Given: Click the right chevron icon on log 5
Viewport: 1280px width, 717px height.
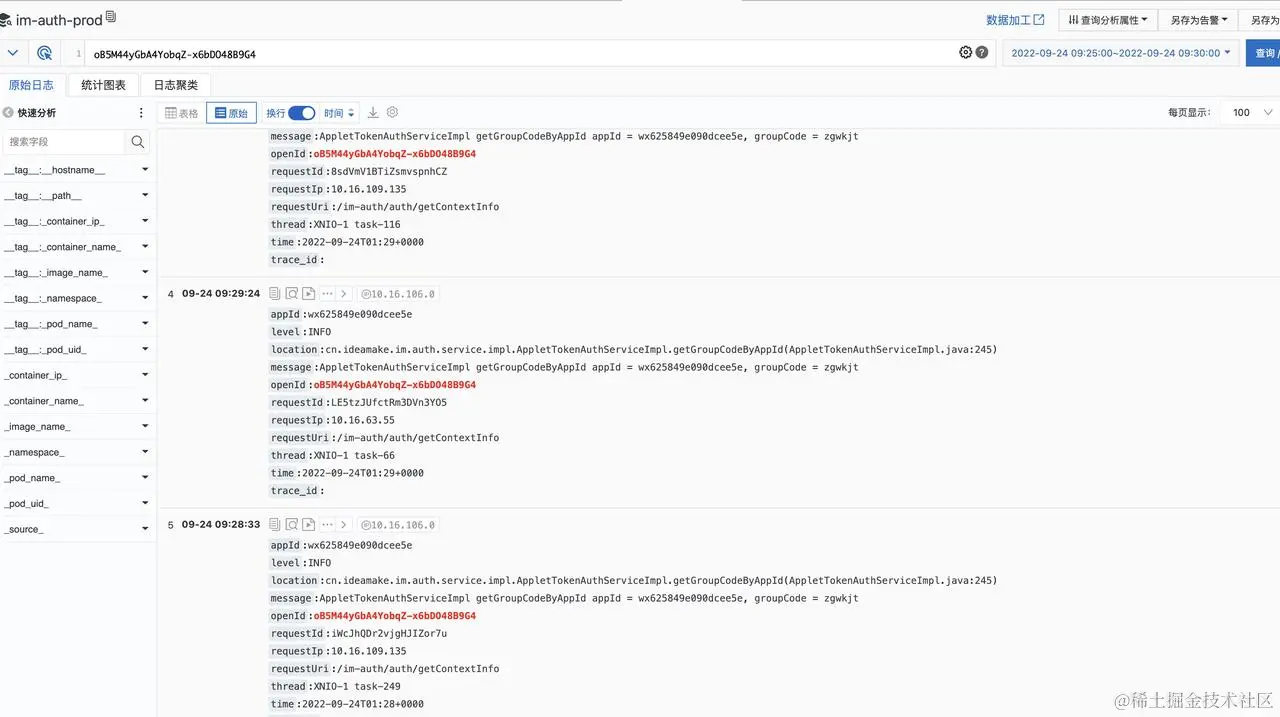Looking at the screenshot, I should point(344,525).
